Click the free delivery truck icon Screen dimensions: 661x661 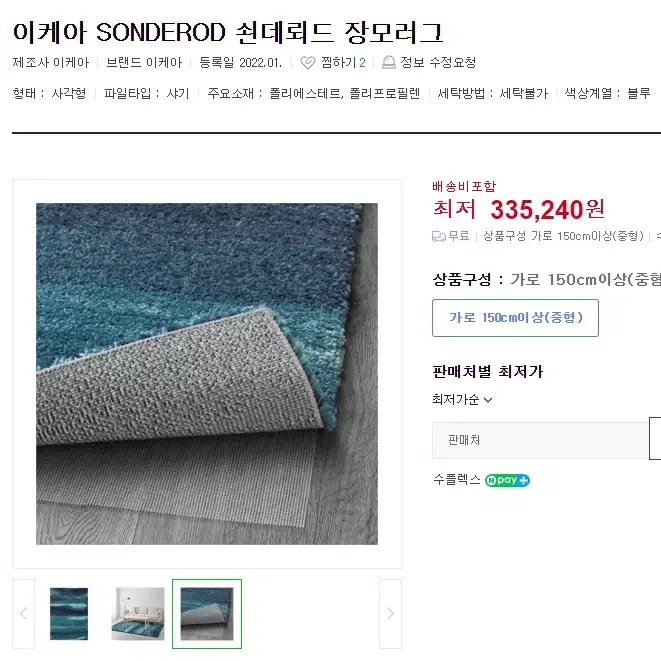point(439,236)
